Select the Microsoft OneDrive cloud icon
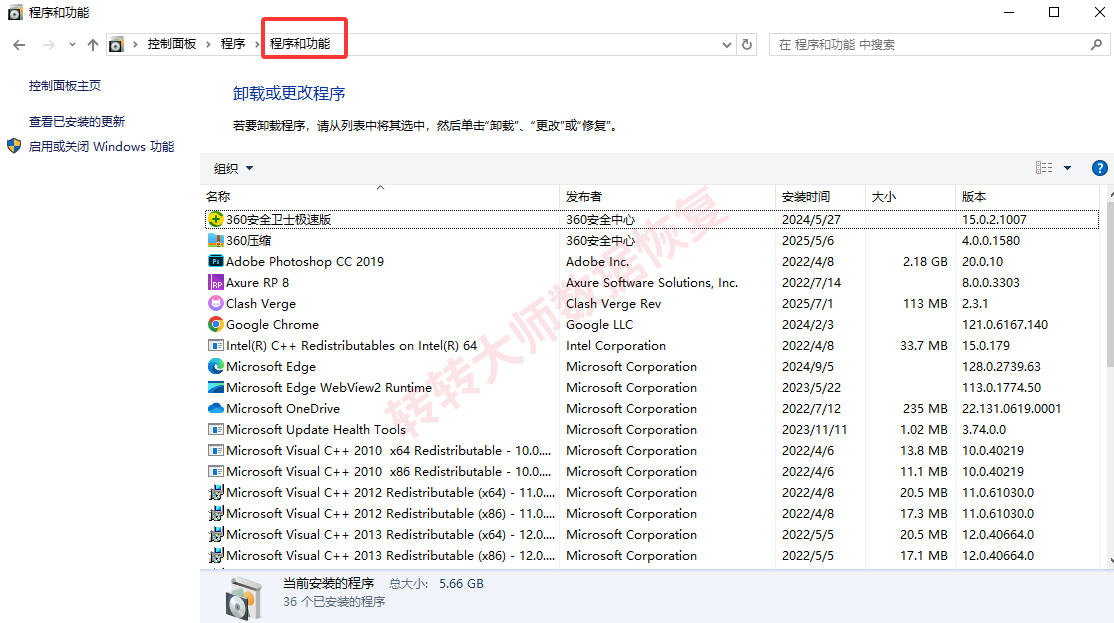The image size is (1114, 623). click(216, 408)
